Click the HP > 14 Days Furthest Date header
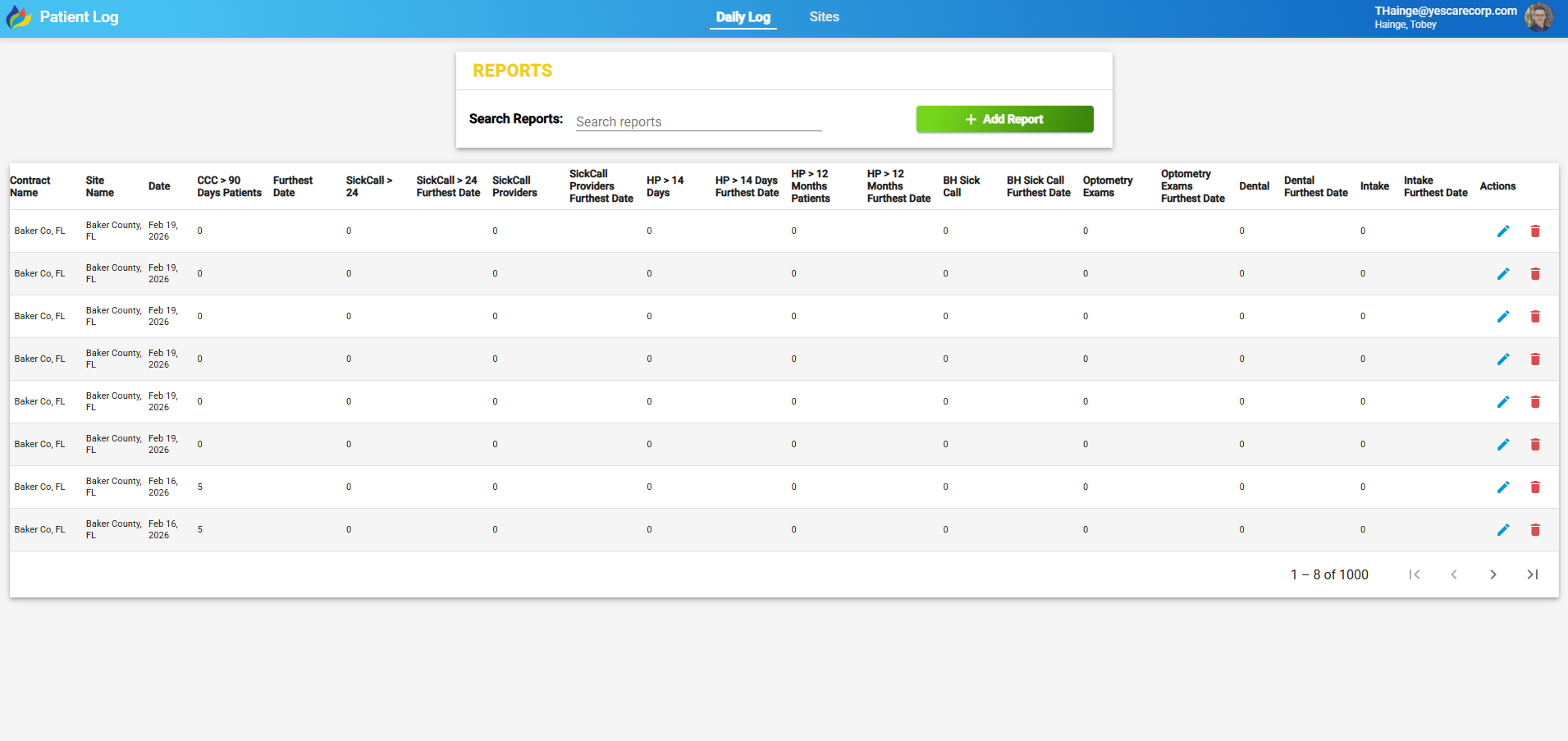The height and width of the screenshot is (741, 1568). coord(747,186)
